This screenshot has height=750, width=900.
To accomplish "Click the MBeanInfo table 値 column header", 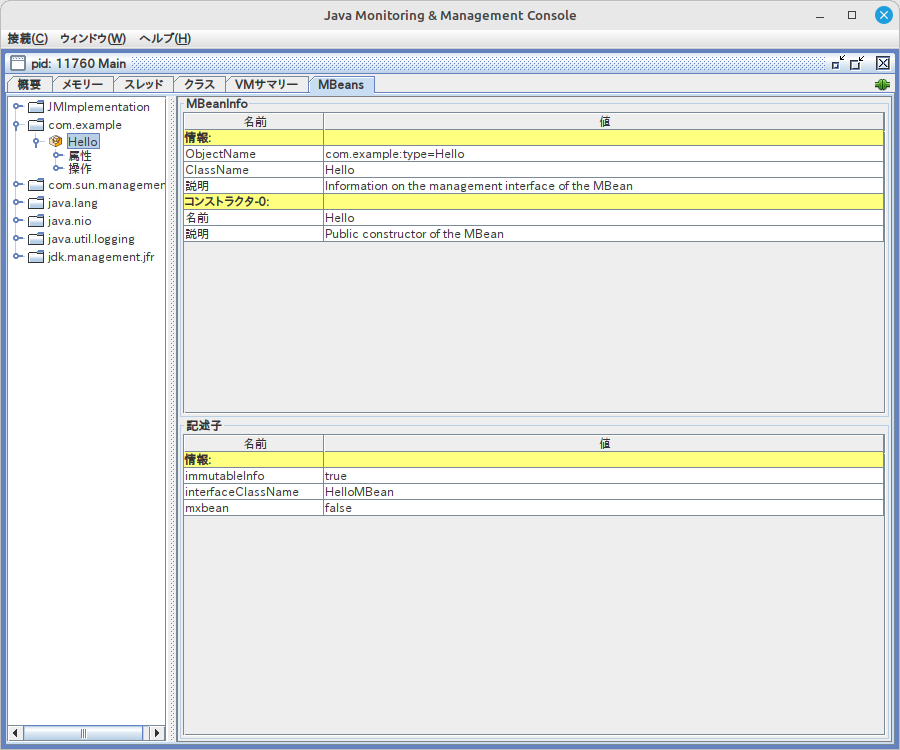I will [x=604, y=121].
